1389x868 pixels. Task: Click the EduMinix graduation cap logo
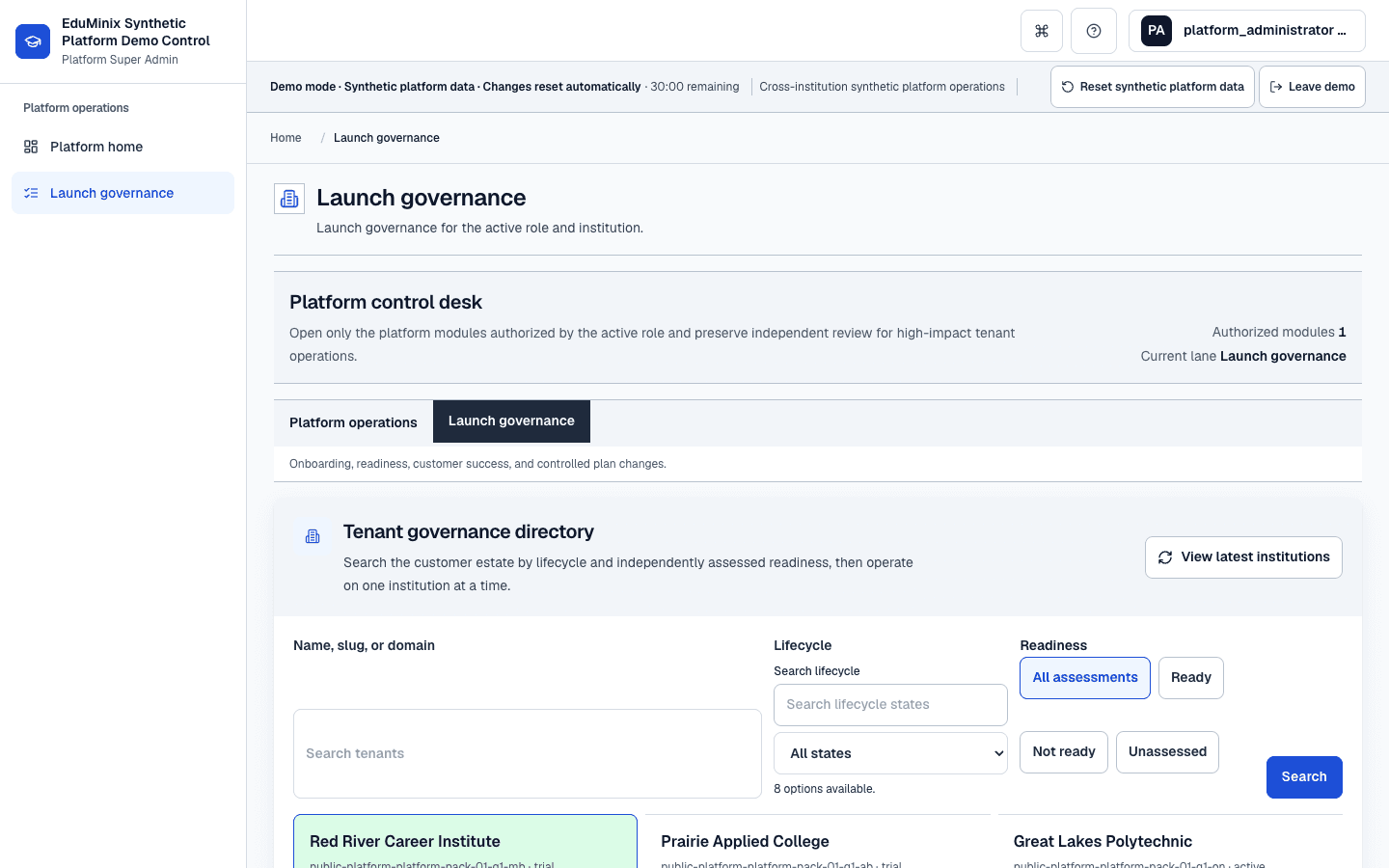33,41
